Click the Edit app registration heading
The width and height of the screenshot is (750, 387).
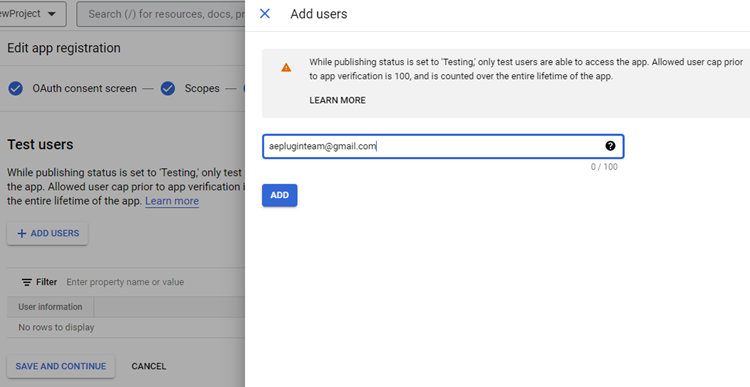click(64, 48)
